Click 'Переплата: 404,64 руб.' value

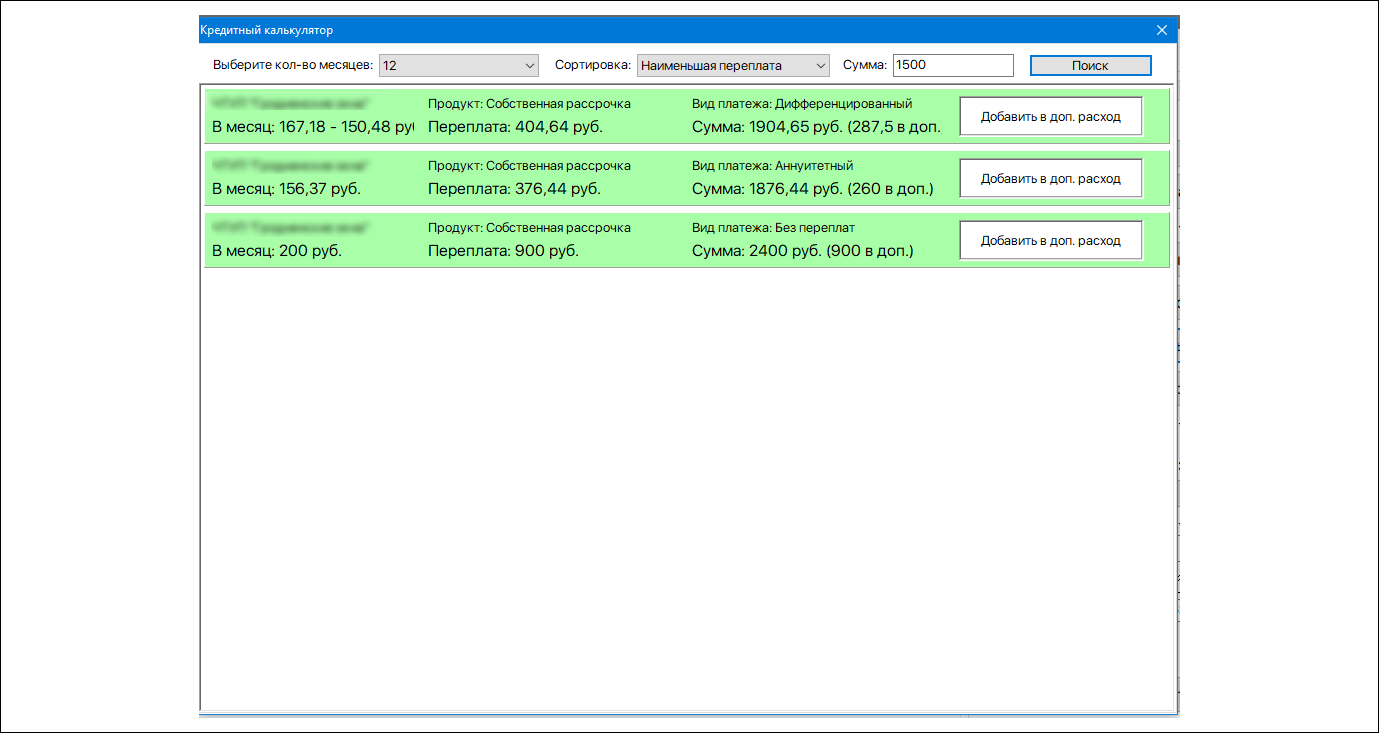click(x=516, y=127)
